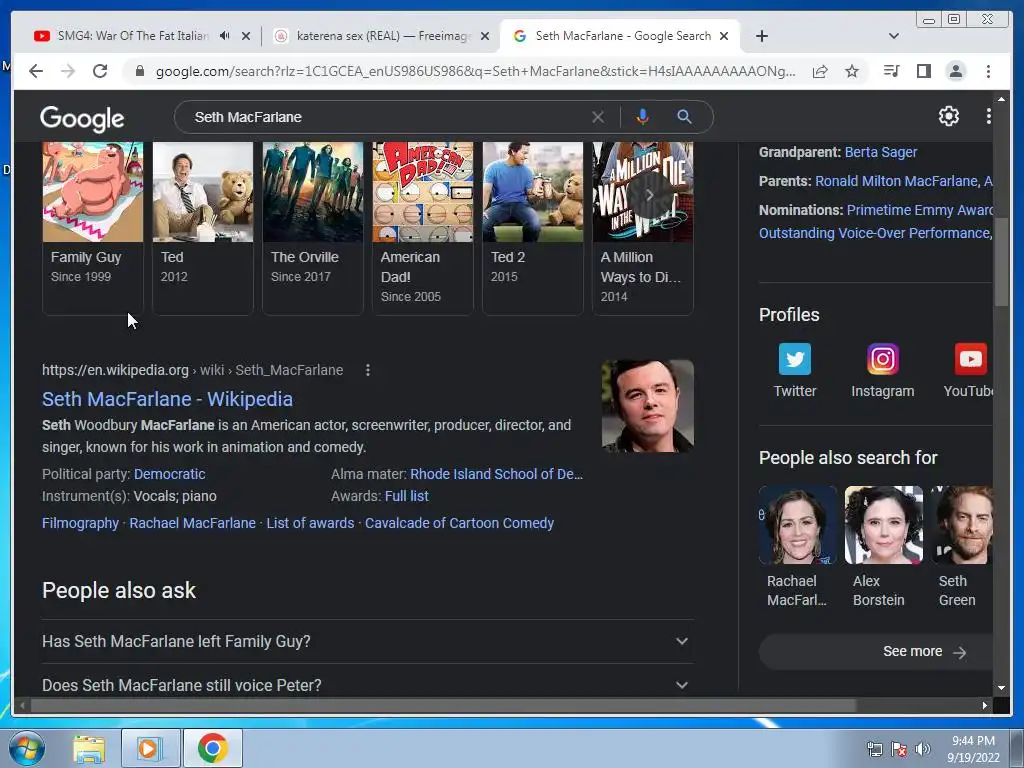This screenshot has height=768, width=1024.
Task: Open the Seth MacFarlane - Wikipedia link
Action: click(167, 399)
